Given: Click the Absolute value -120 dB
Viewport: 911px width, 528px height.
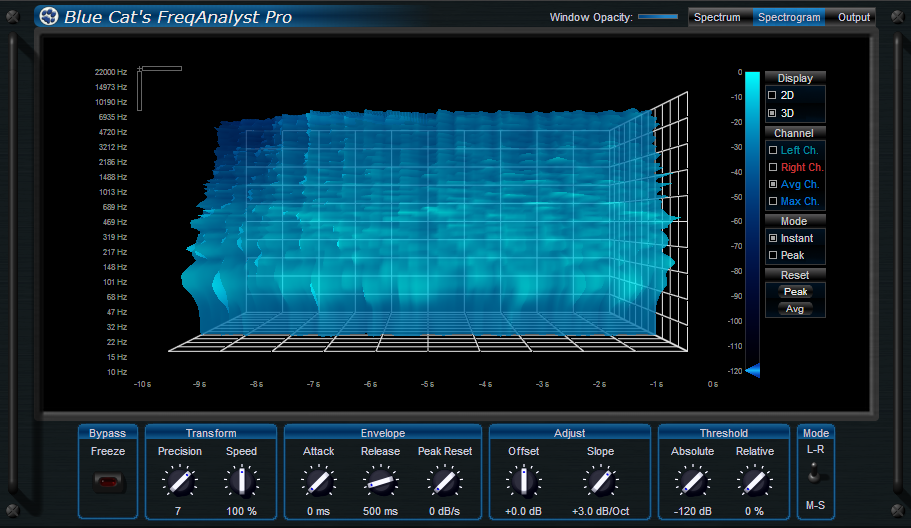Looking at the screenshot, I should [693, 511].
